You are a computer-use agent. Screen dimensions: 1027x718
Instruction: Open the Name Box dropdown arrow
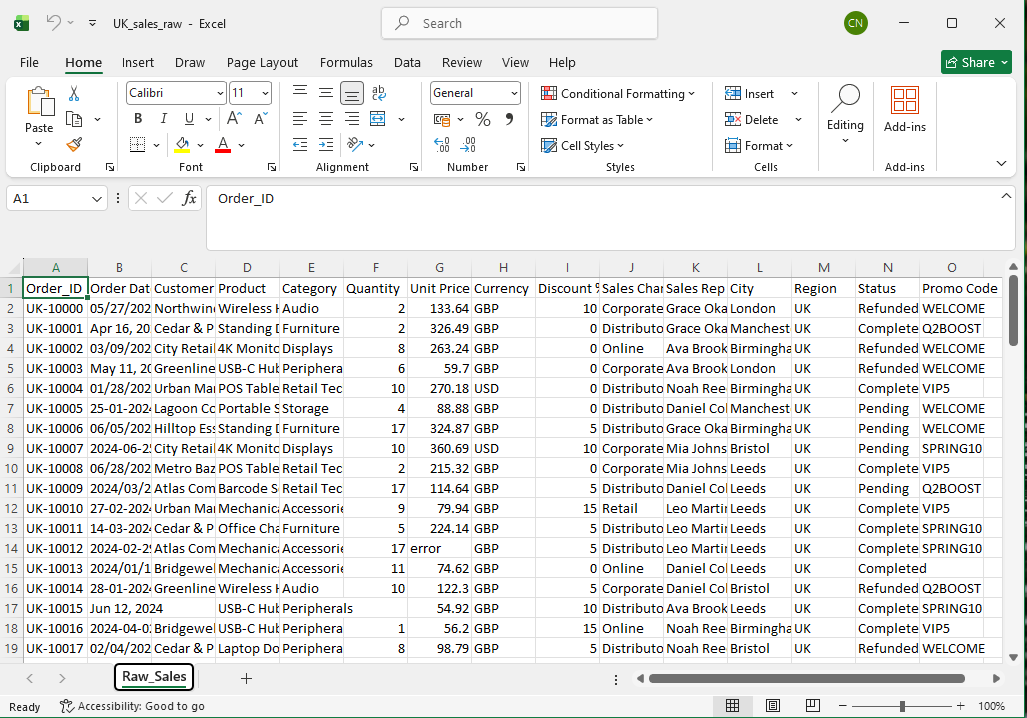[97, 198]
